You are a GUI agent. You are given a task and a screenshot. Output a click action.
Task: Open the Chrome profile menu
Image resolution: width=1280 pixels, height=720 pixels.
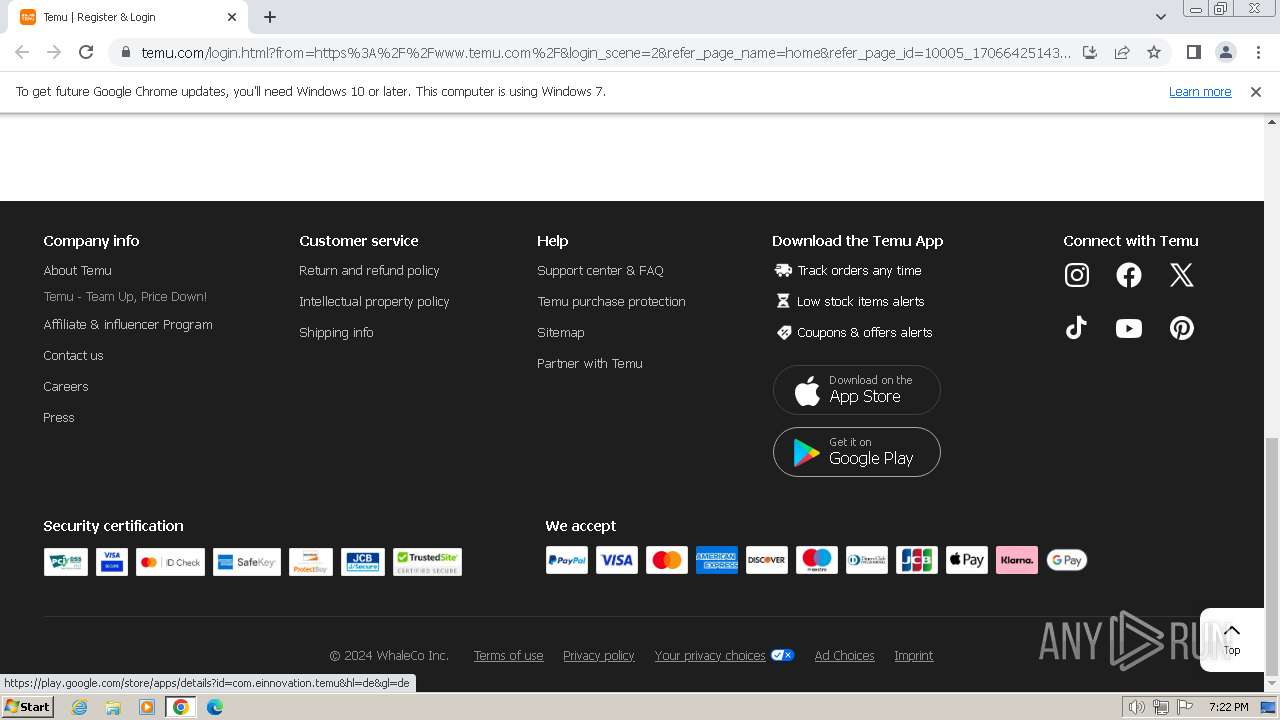tap(1225, 52)
